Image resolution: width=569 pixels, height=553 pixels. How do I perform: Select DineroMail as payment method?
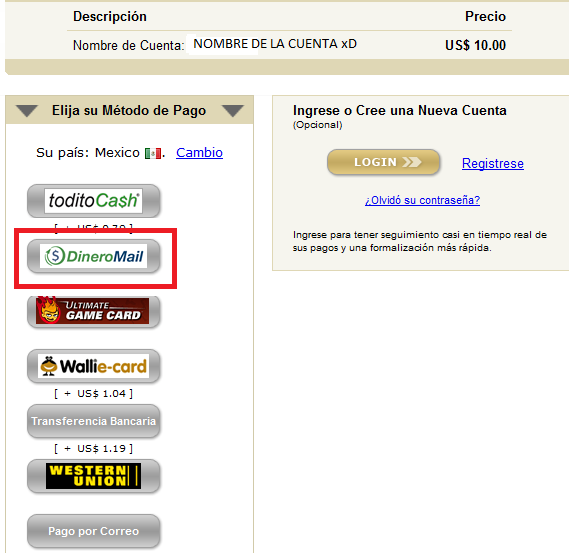(x=94, y=256)
